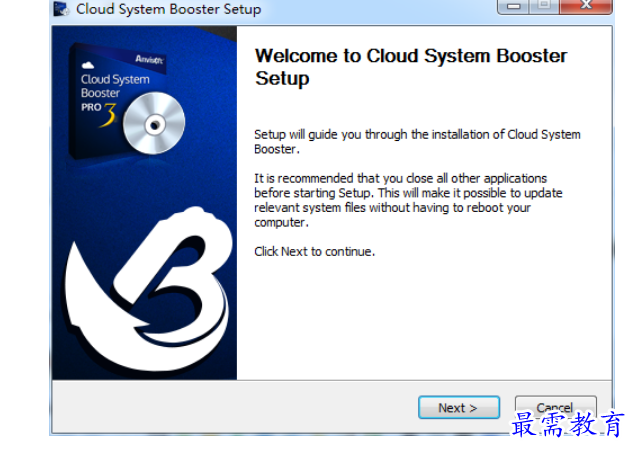Click the maximize button in title bar

point(544,6)
